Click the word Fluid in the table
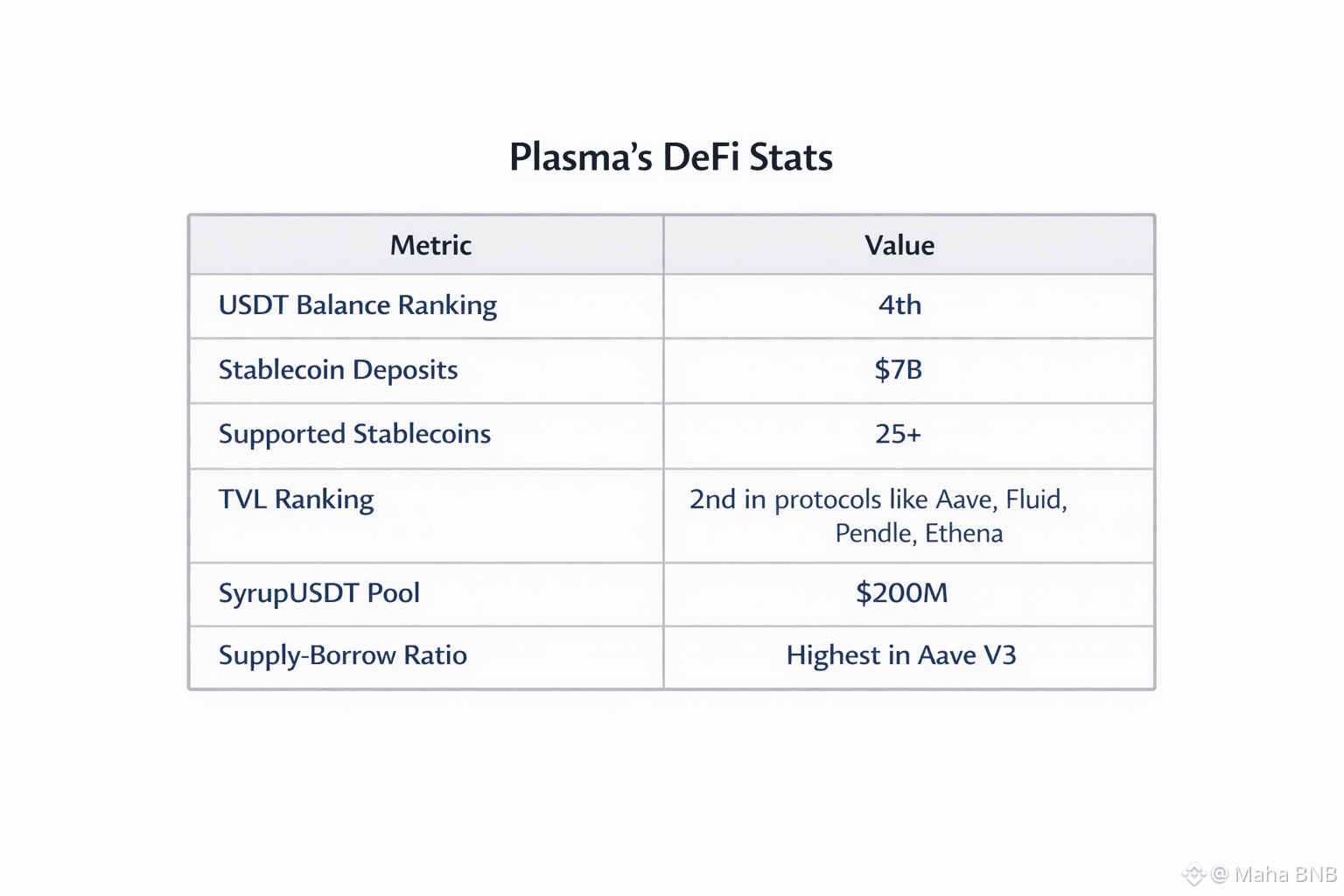The height and width of the screenshot is (896, 1344). [1035, 500]
